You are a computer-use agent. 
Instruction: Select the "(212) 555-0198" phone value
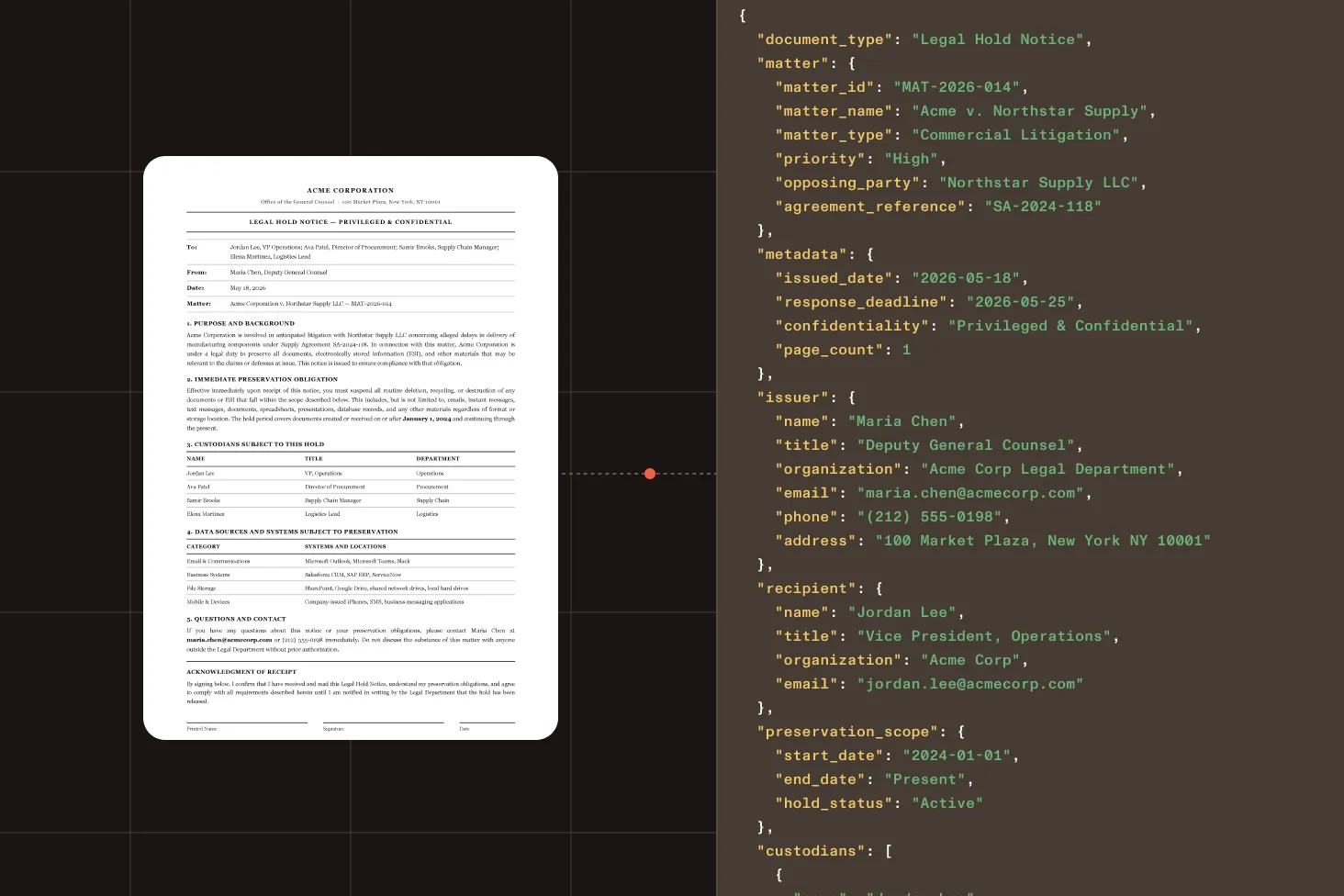click(929, 517)
